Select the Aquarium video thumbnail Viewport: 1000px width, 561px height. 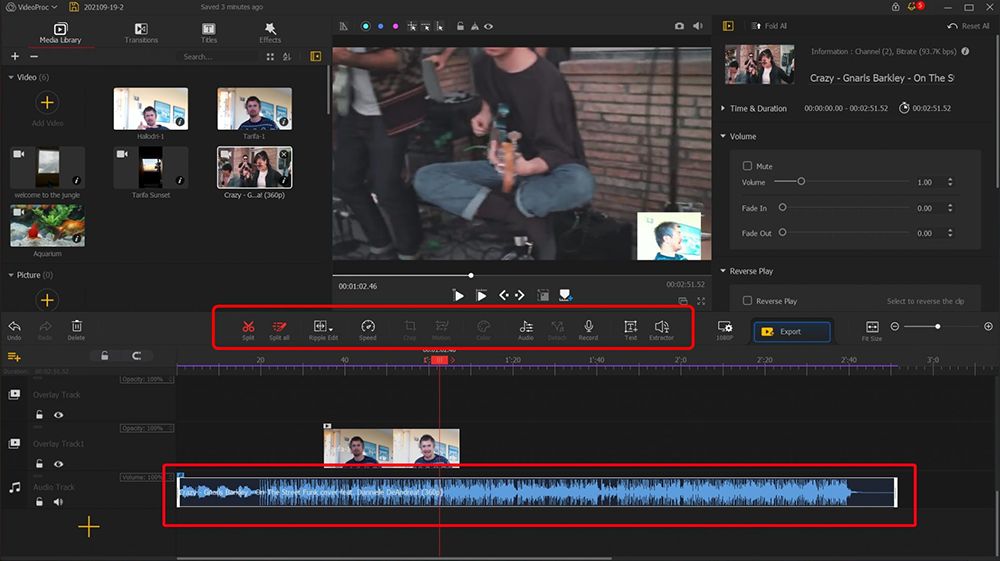[47, 226]
